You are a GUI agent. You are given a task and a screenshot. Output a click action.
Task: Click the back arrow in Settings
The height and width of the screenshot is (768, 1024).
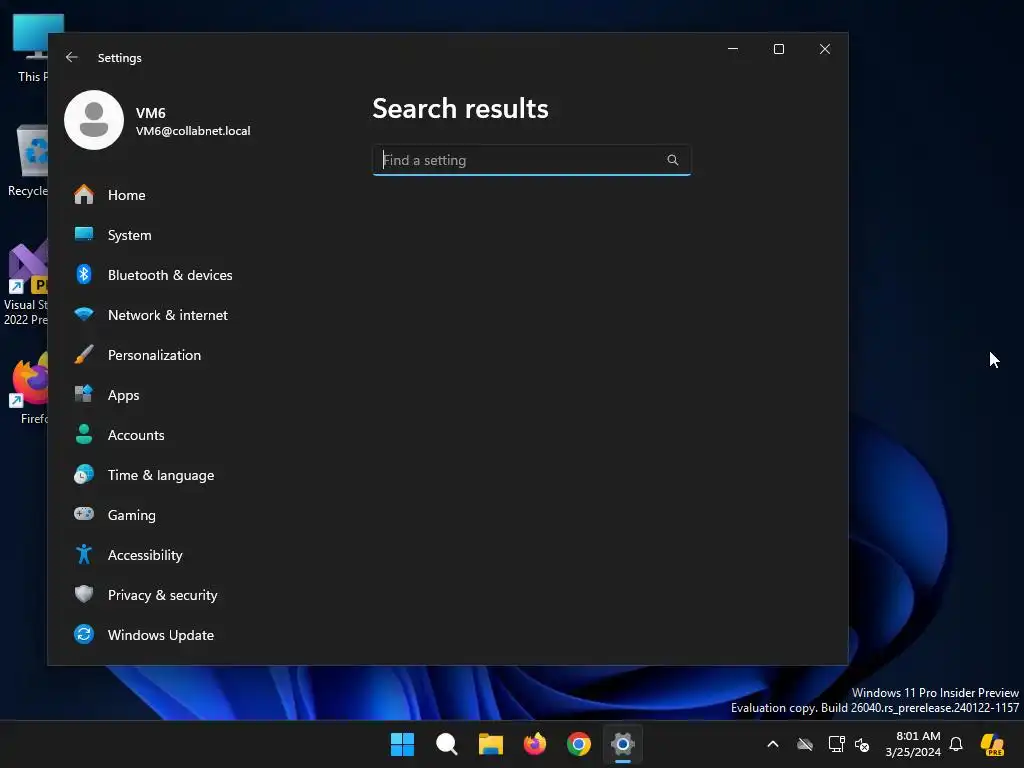[x=72, y=57]
